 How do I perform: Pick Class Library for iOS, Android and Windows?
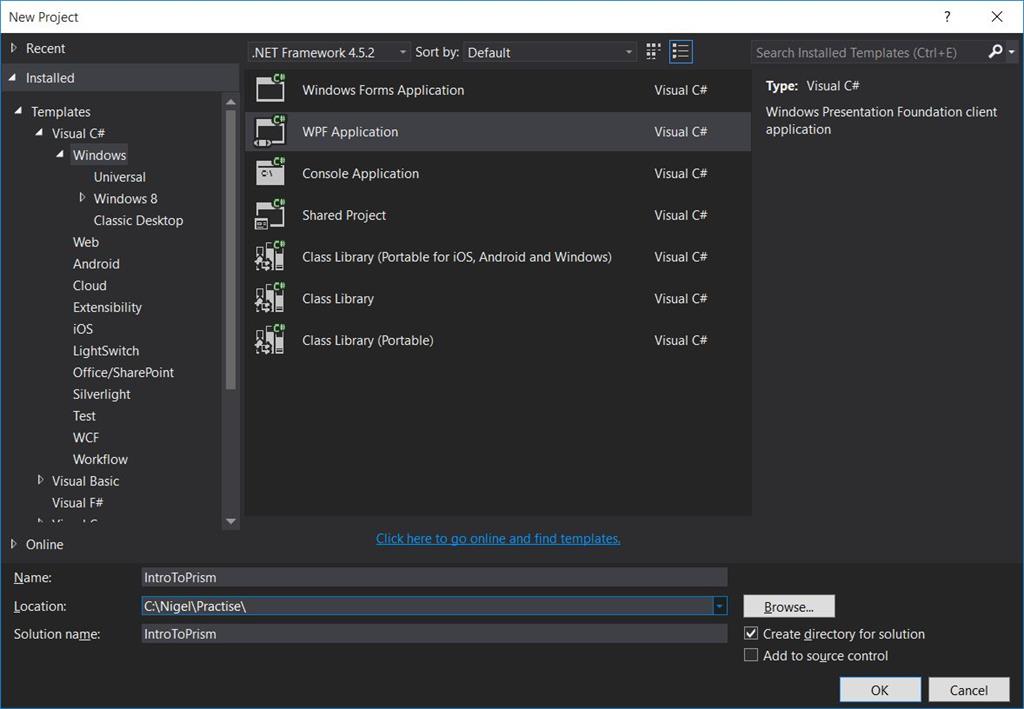click(271, 256)
